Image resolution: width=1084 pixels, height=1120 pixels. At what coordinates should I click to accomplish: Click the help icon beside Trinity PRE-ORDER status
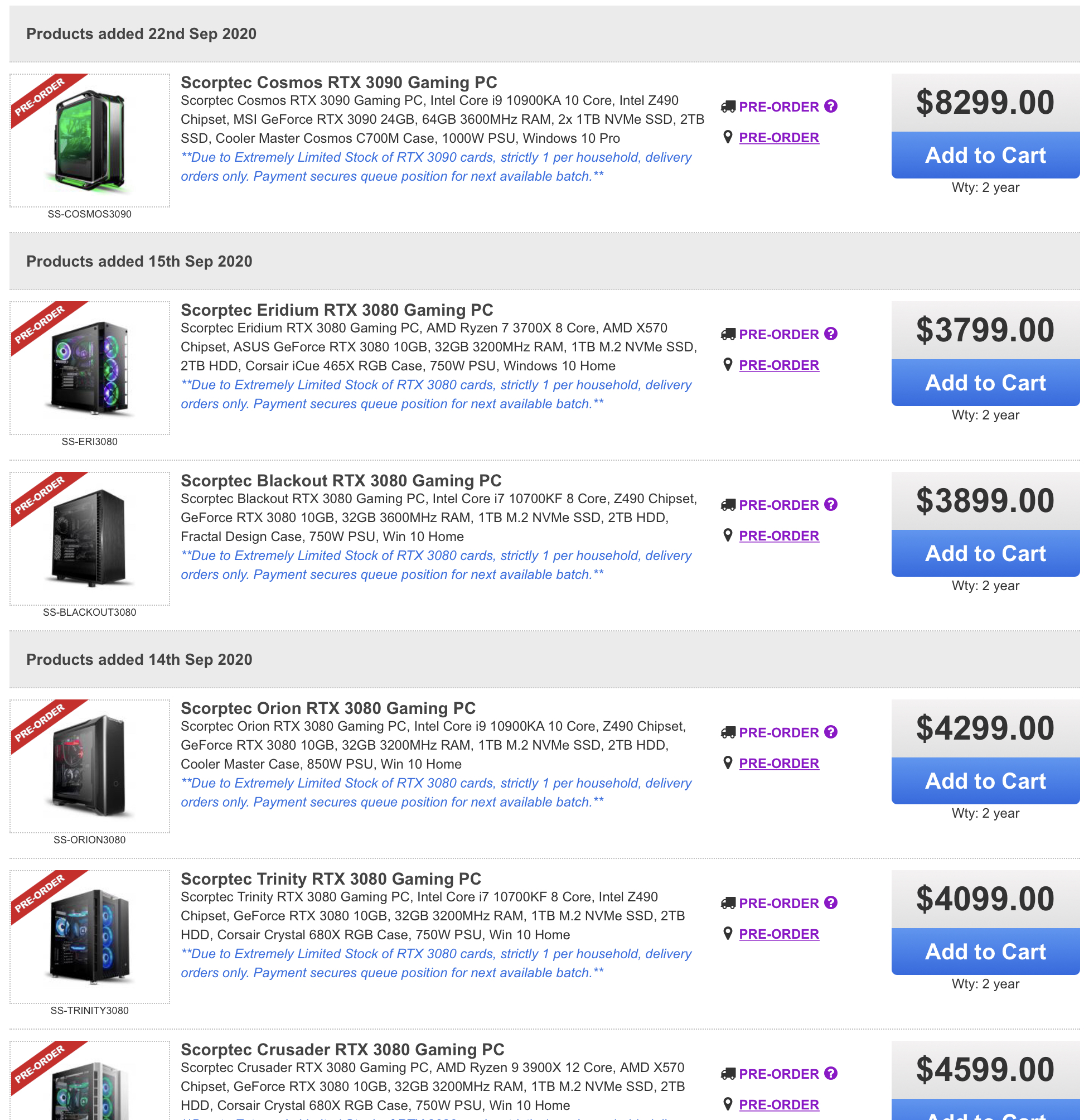[830, 903]
